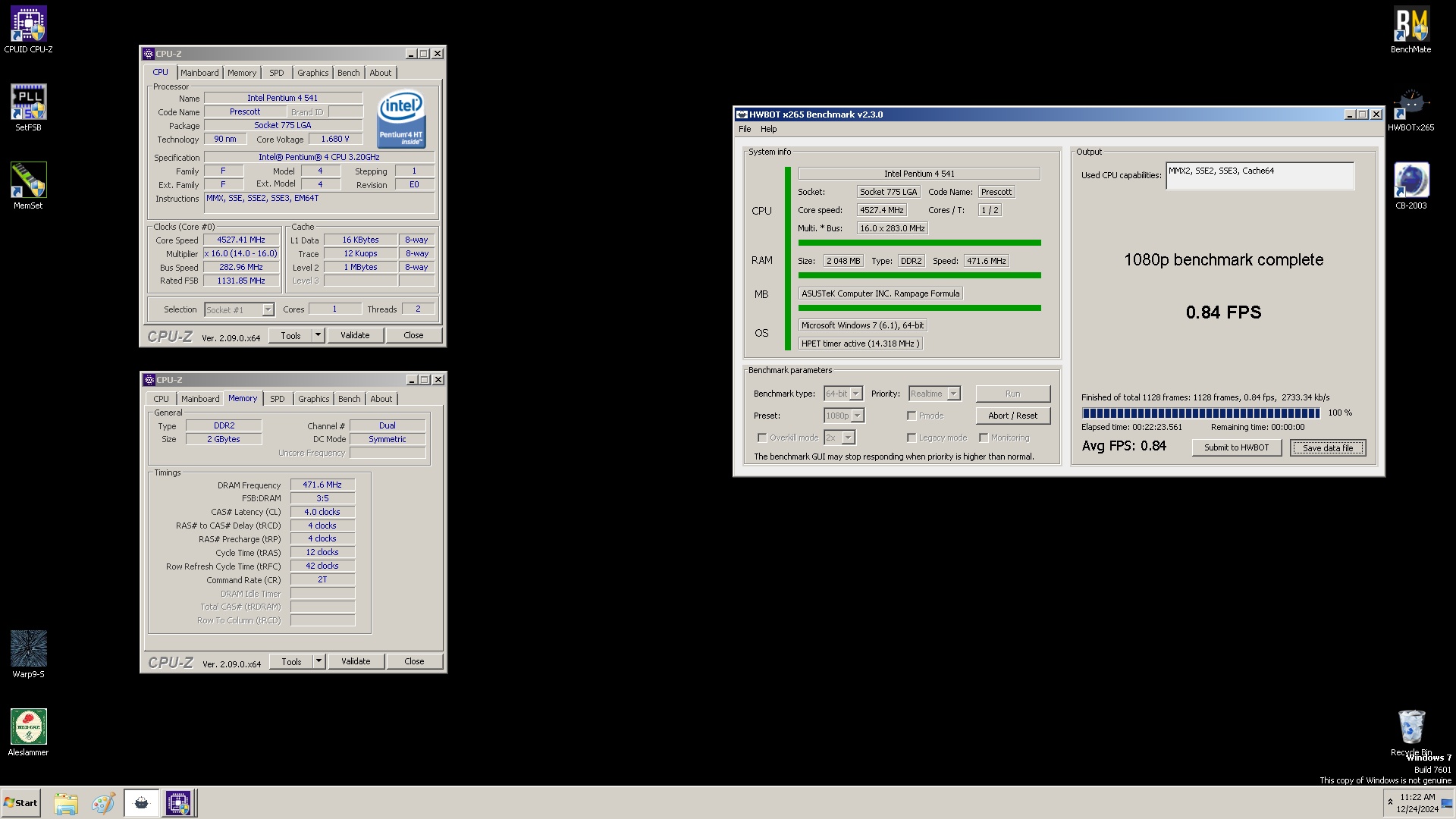Open About tab in upper CPU-Z

(381, 73)
